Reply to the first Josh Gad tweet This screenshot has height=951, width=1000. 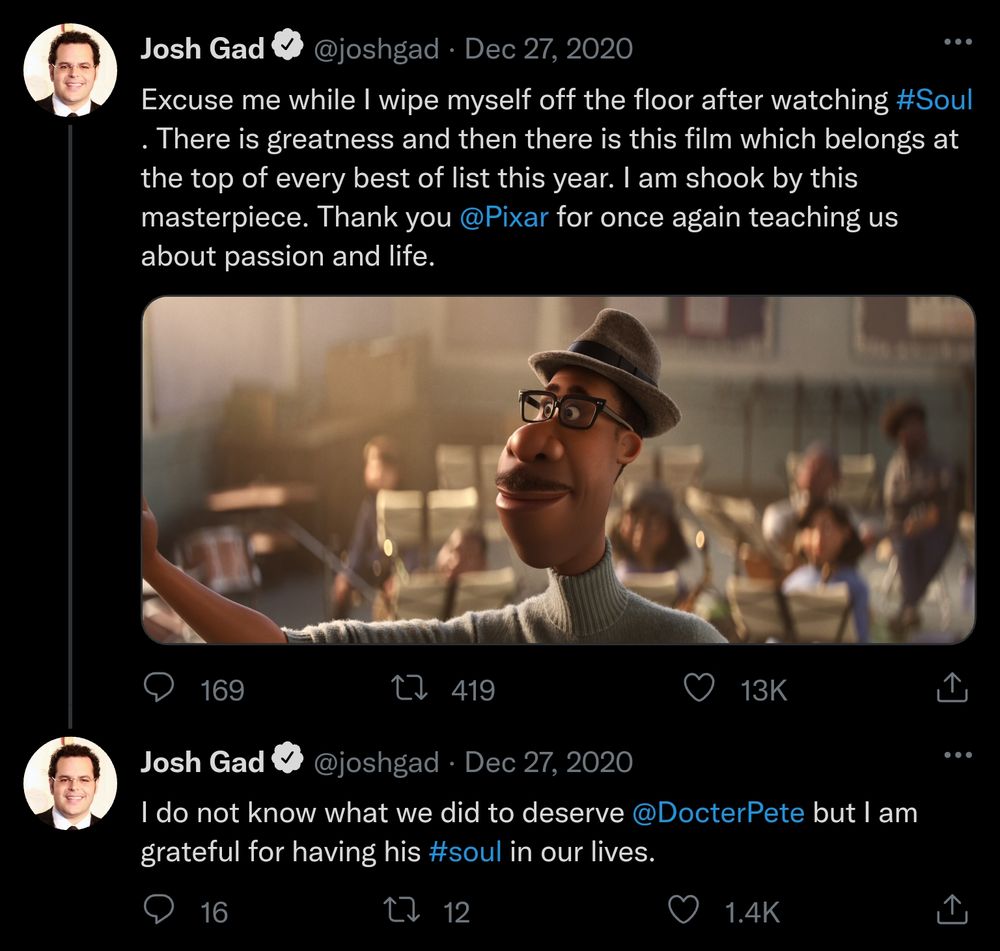tap(160, 689)
